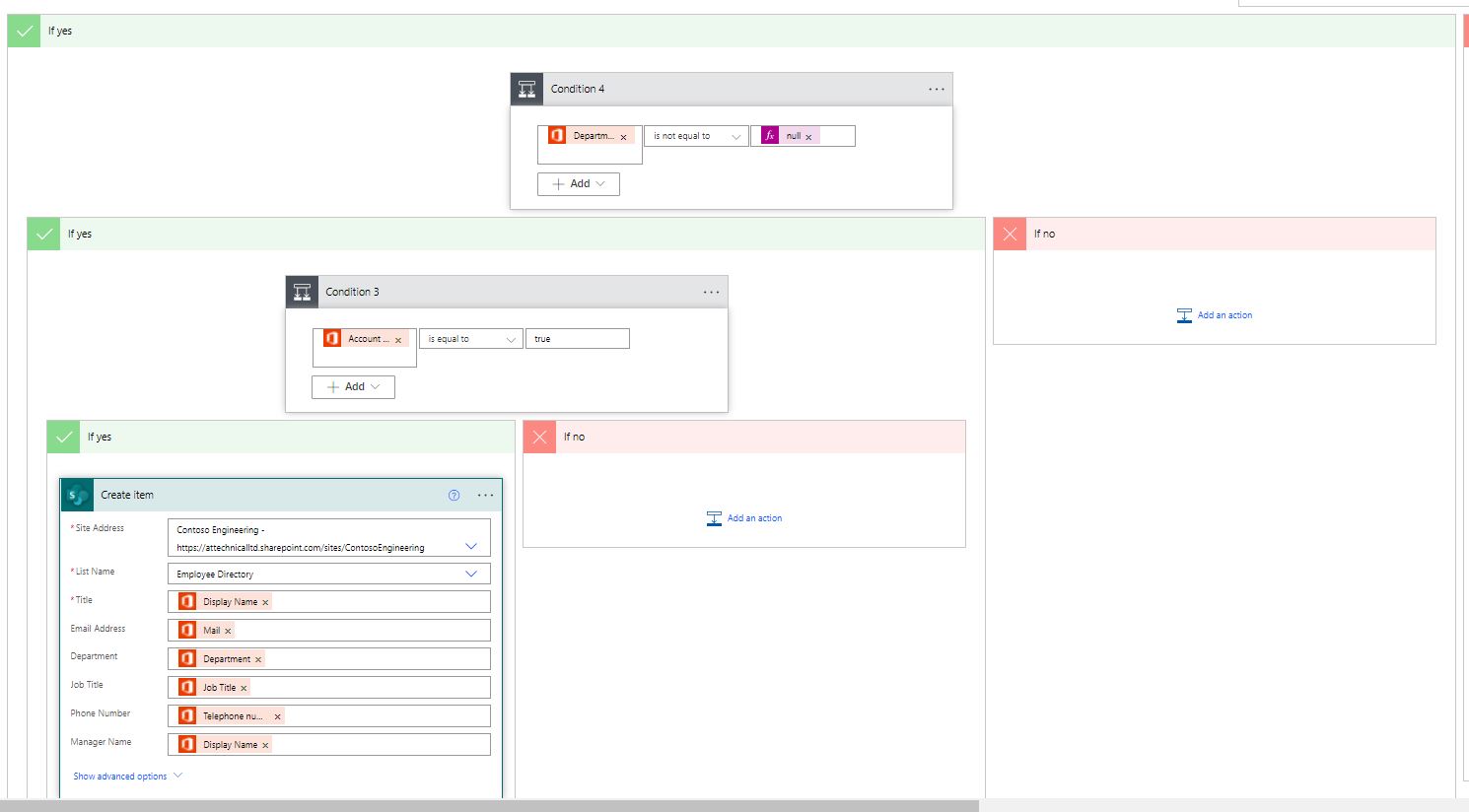Remove Mail token from Email Address
This screenshot has width=1469, height=812.
coord(228,631)
